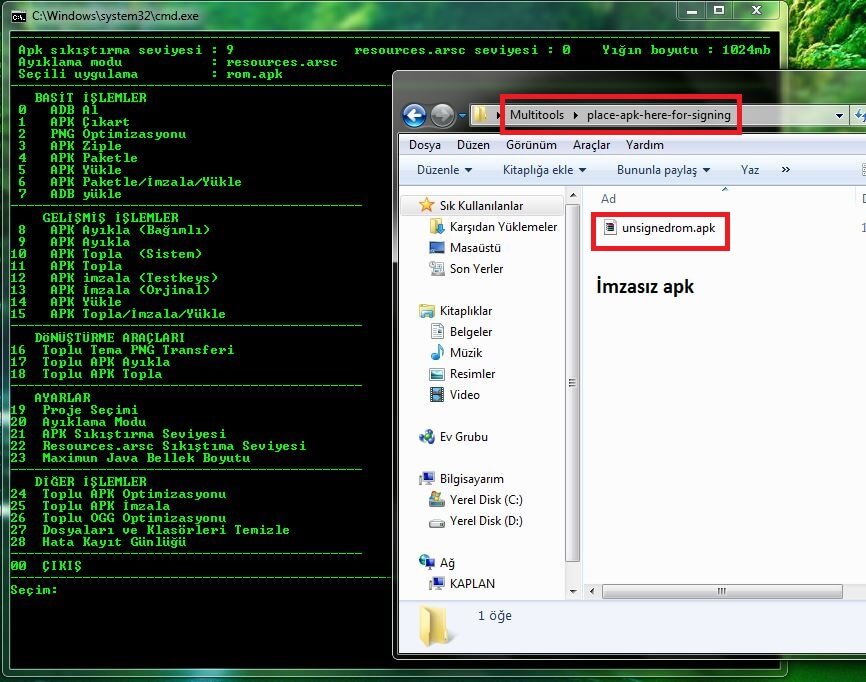The height and width of the screenshot is (682, 866).
Task: Select Yerel Disk (C:) drive
Action: click(x=485, y=500)
